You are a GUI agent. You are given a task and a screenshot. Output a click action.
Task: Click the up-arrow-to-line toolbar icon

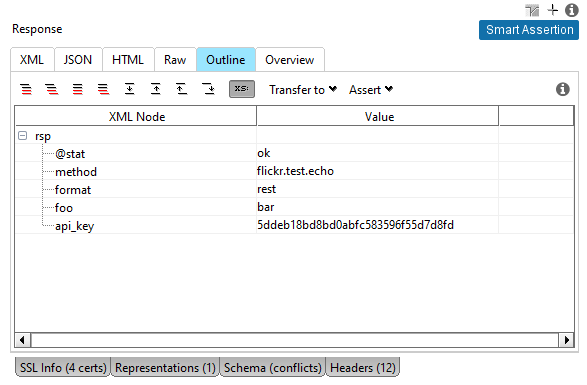156,89
